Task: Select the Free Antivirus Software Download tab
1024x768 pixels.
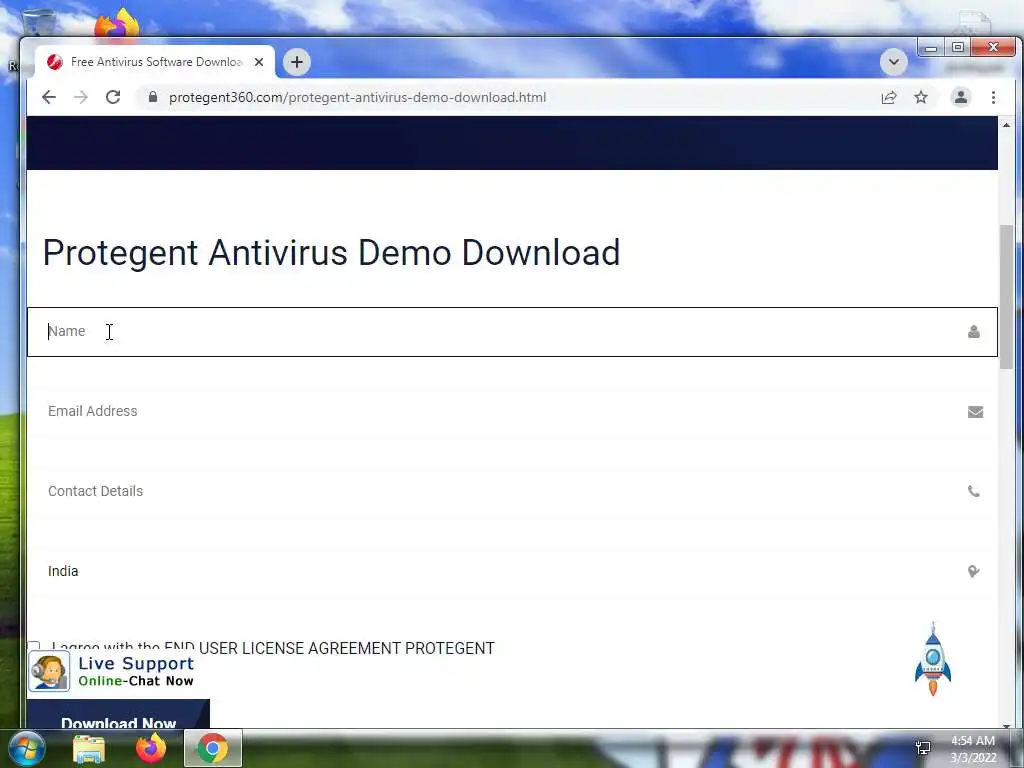Action: tap(155, 62)
